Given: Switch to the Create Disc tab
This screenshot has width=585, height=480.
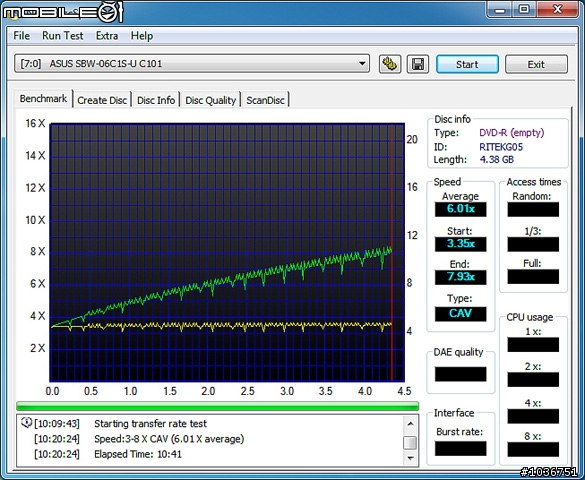Looking at the screenshot, I should tap(102, 100).
